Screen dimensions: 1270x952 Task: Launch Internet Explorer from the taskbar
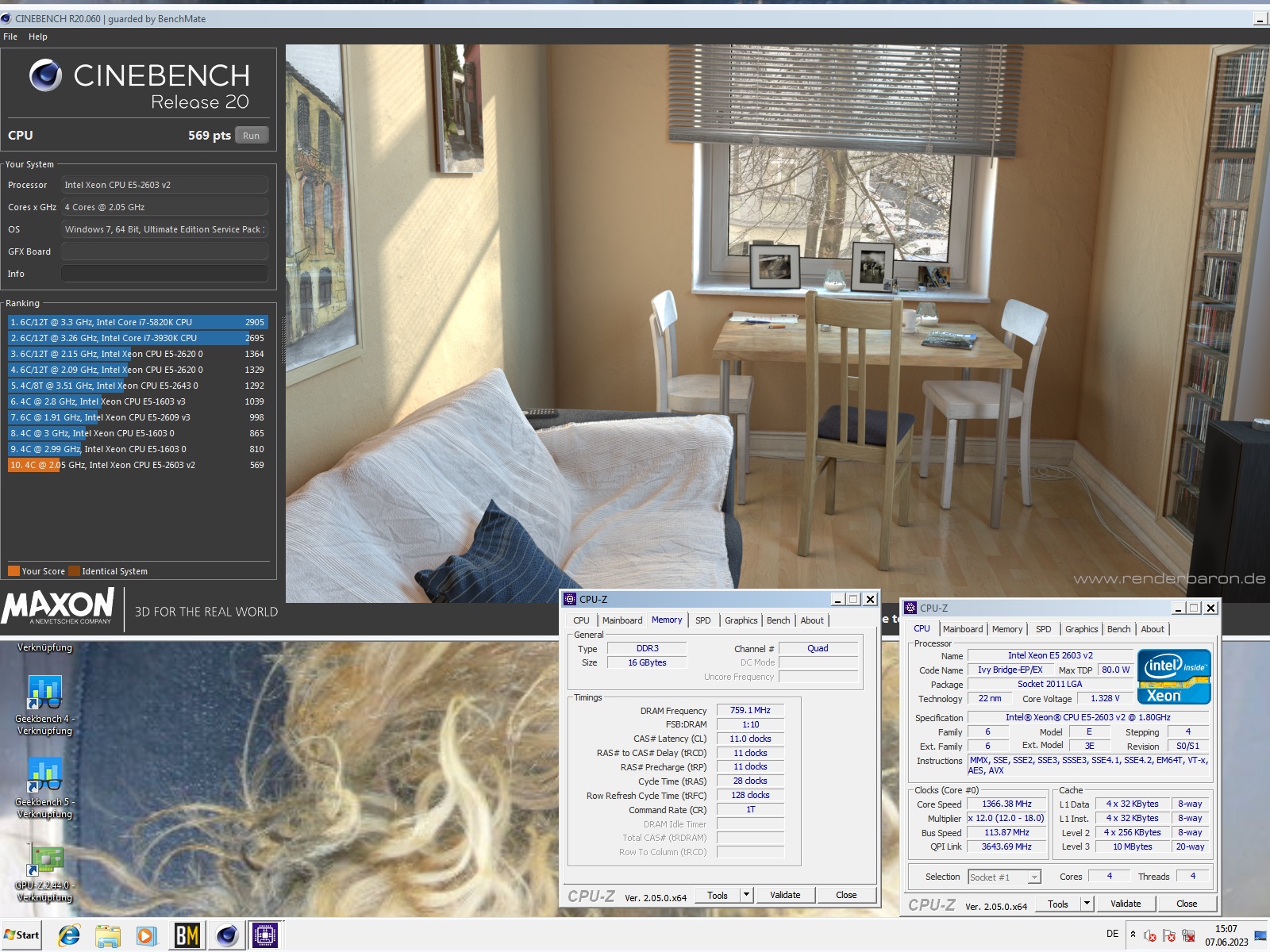click(69, 936)
